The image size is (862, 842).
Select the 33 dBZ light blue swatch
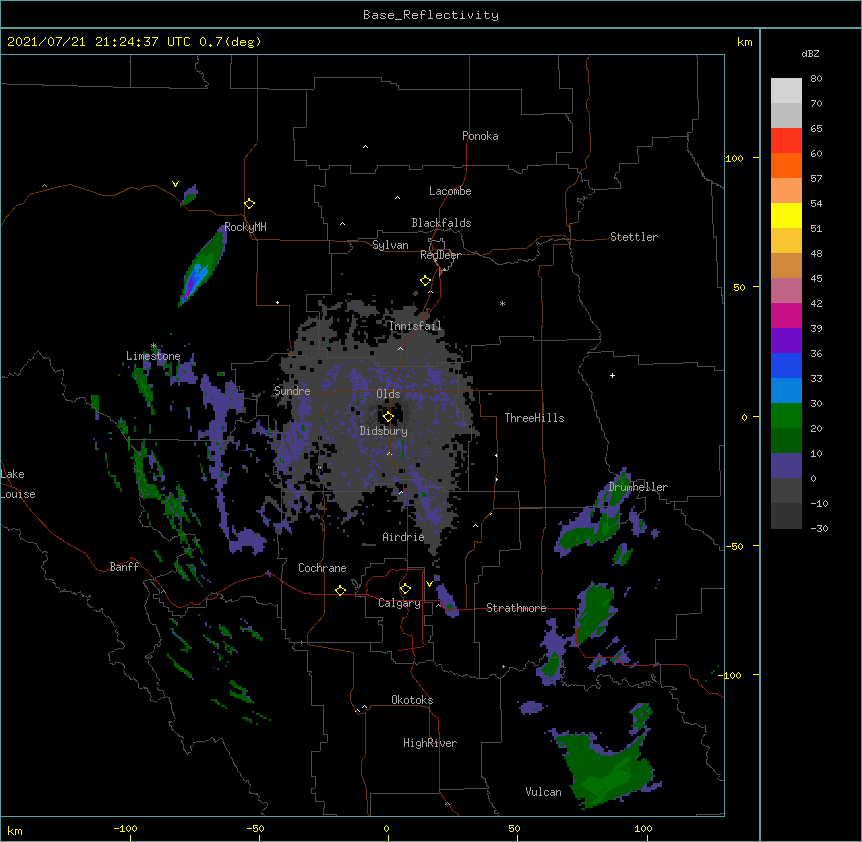click(786, 390)
